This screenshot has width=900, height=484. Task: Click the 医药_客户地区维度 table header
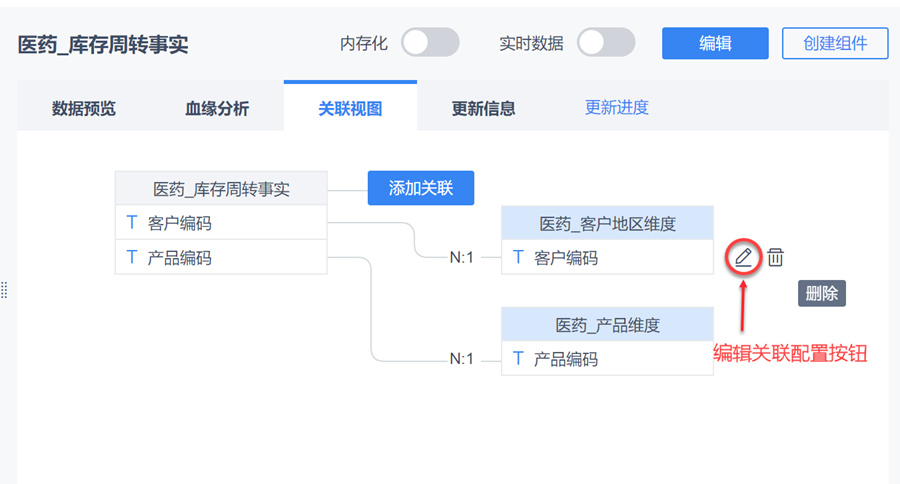(607, 224)
